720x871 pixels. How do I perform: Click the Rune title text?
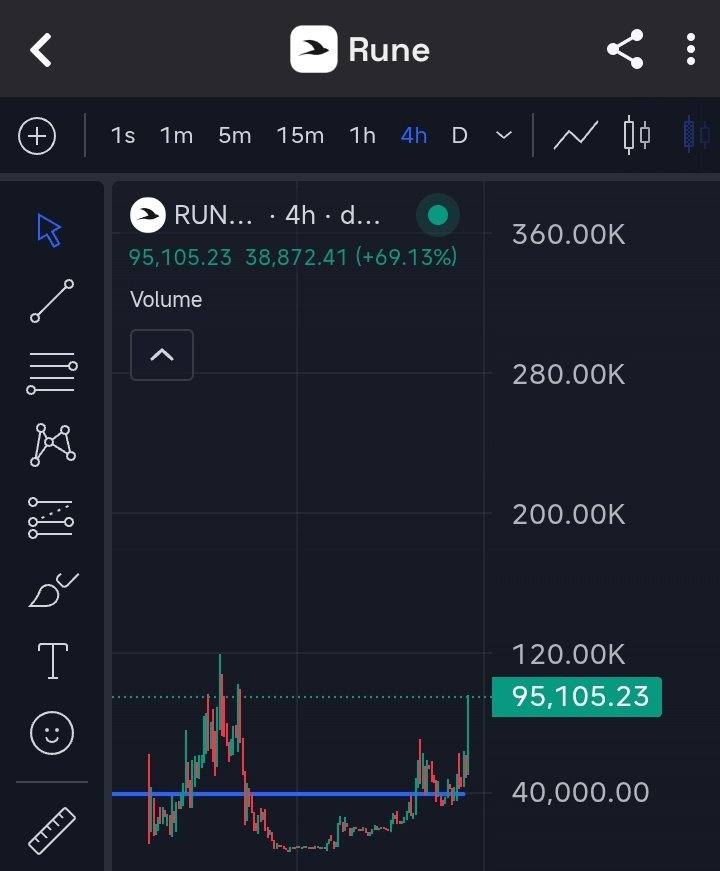pyautogui.click(x=389, y=50)
